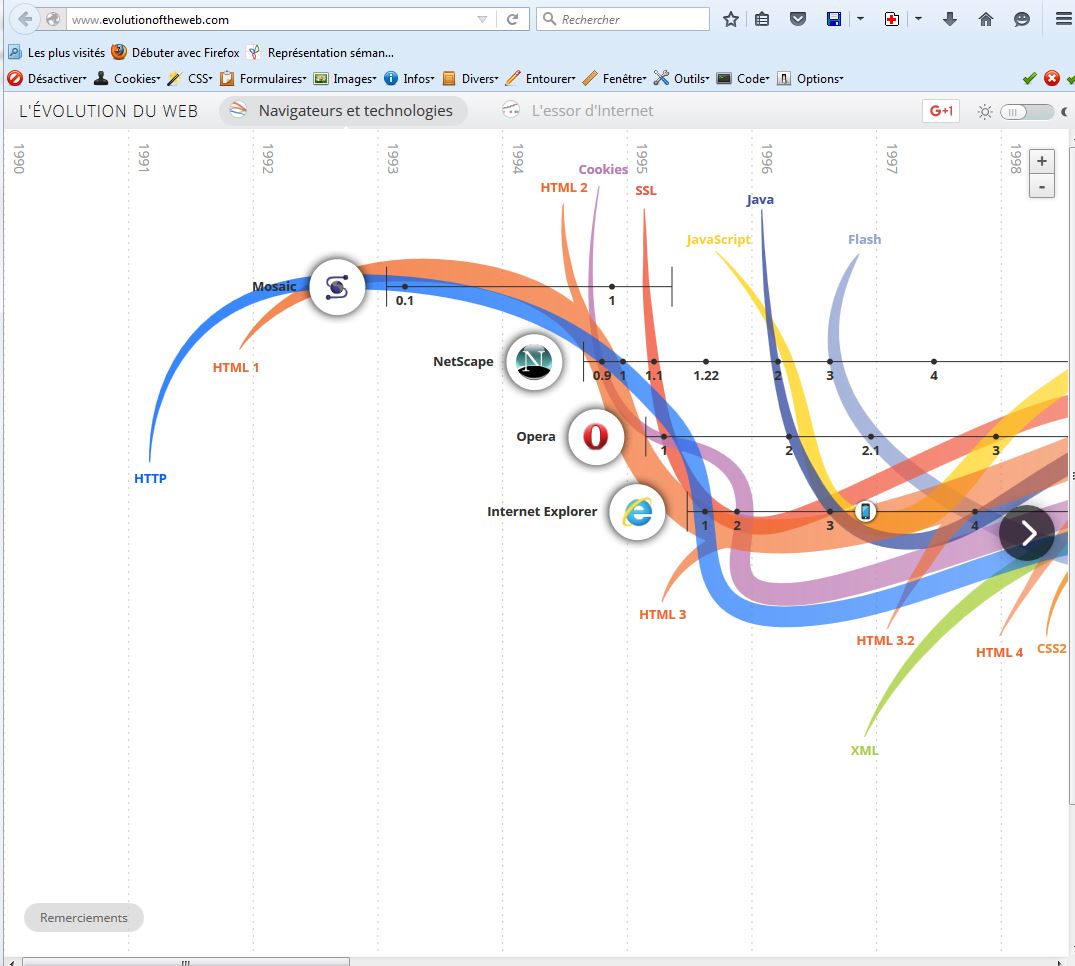Select the Opera browser icon
Image resolution: width=1075 pixels, height=966 pixels.
pyautogui.click(x=596, y=437)
